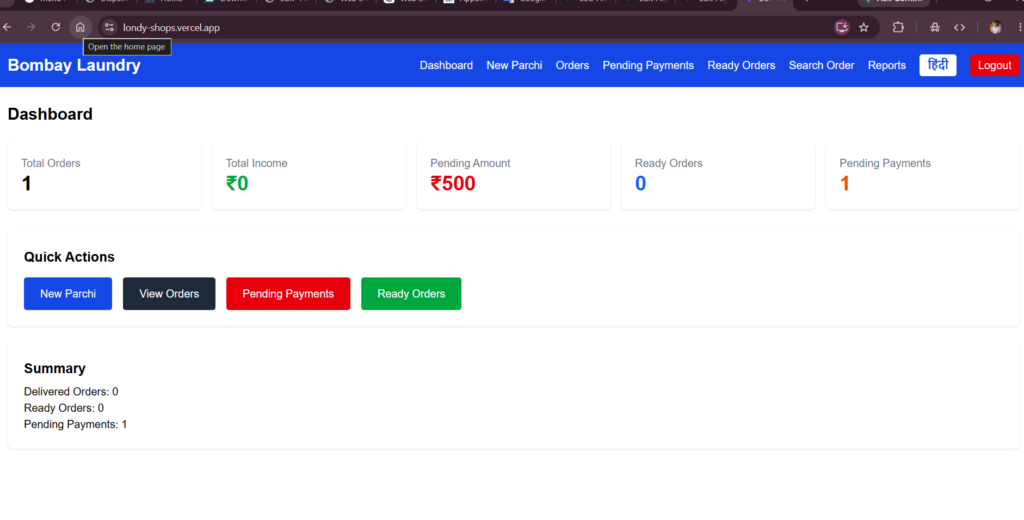
Task: Click the green Ready Orders quick action button
Action: pyautogui.click(x=411, y=294)
